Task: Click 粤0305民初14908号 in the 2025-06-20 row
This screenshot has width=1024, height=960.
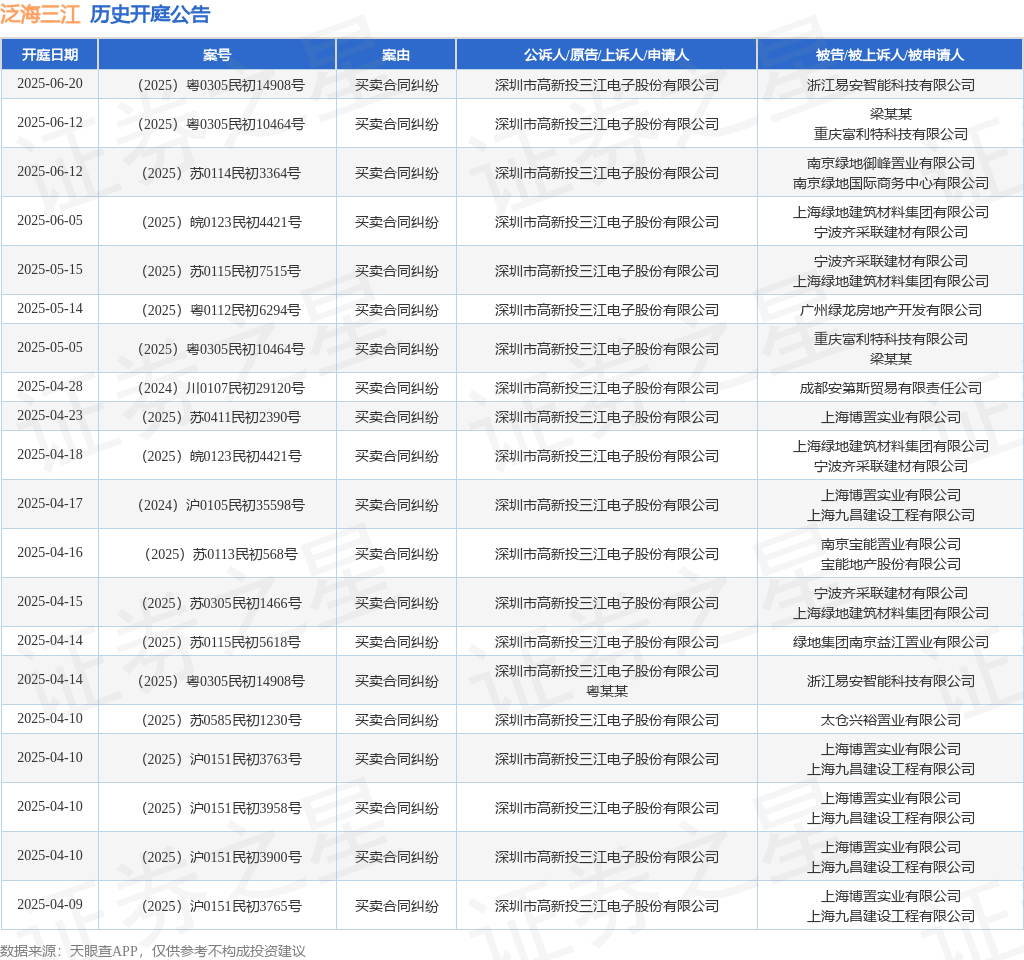Action: 245,85
